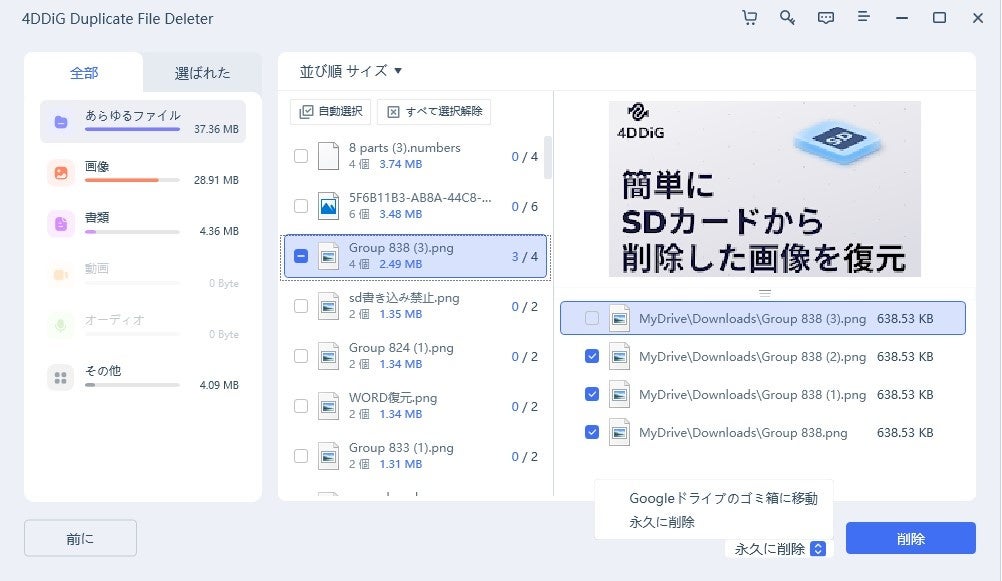The image size is (1002, 581).
Task: Click the あらゆるファイル folder icon
Action: [61, 121]
